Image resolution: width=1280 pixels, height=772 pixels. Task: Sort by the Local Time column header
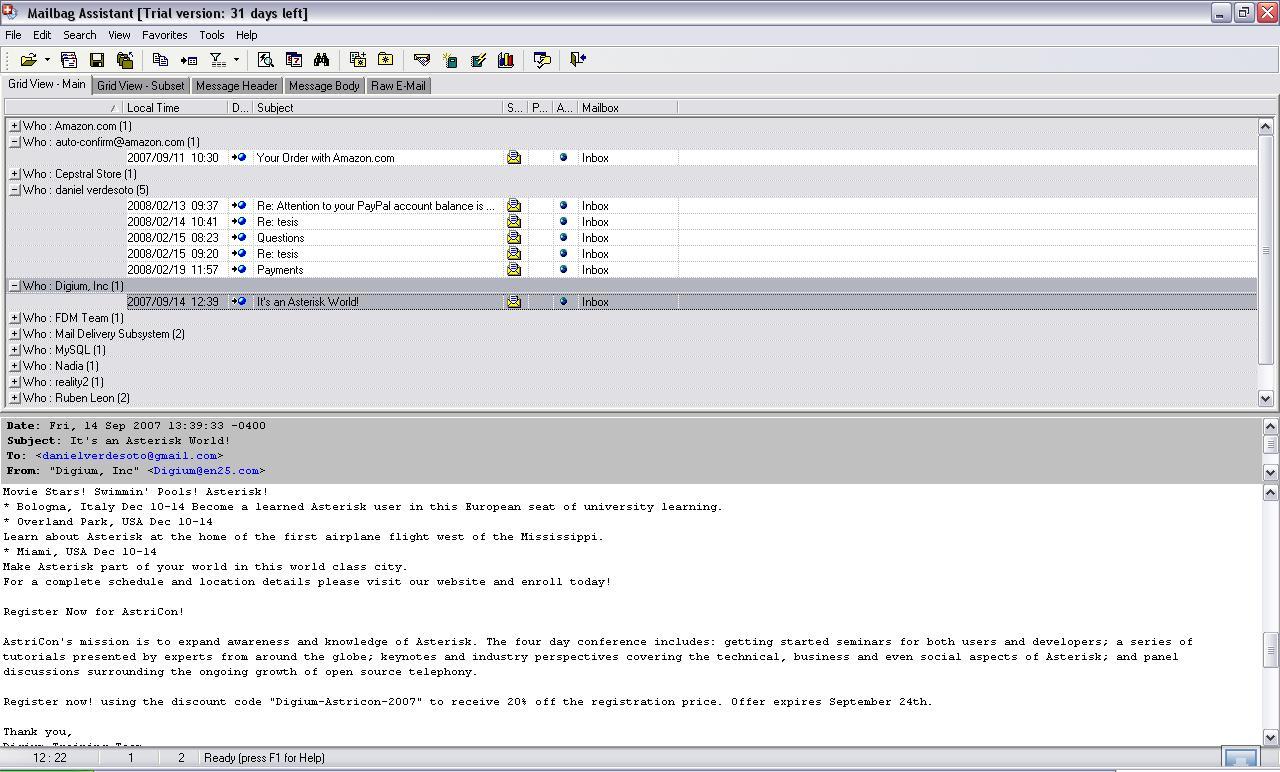click(x=176, y=108)
